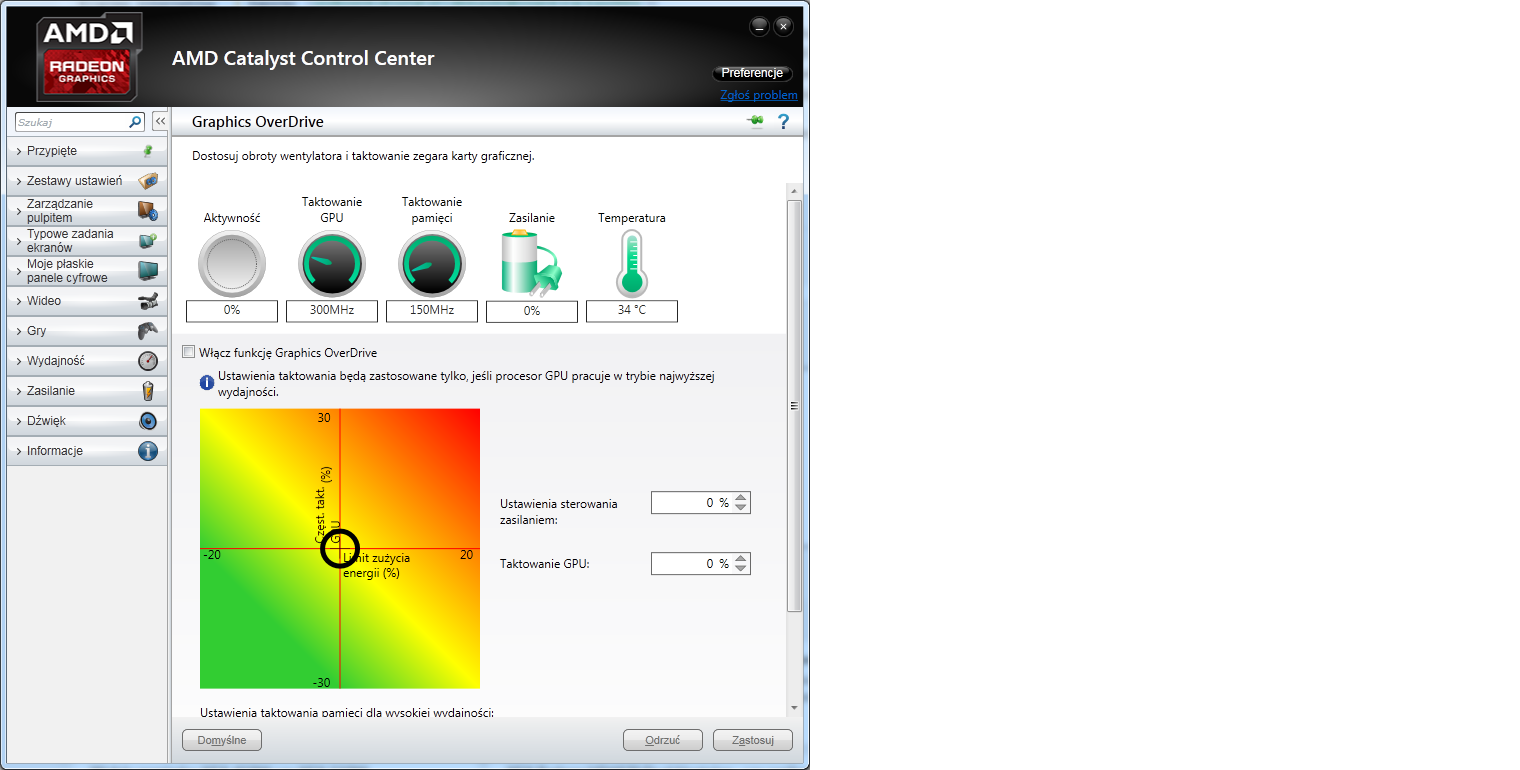Increase the Taktowanie GPU percentage with the up arrow

740,559
